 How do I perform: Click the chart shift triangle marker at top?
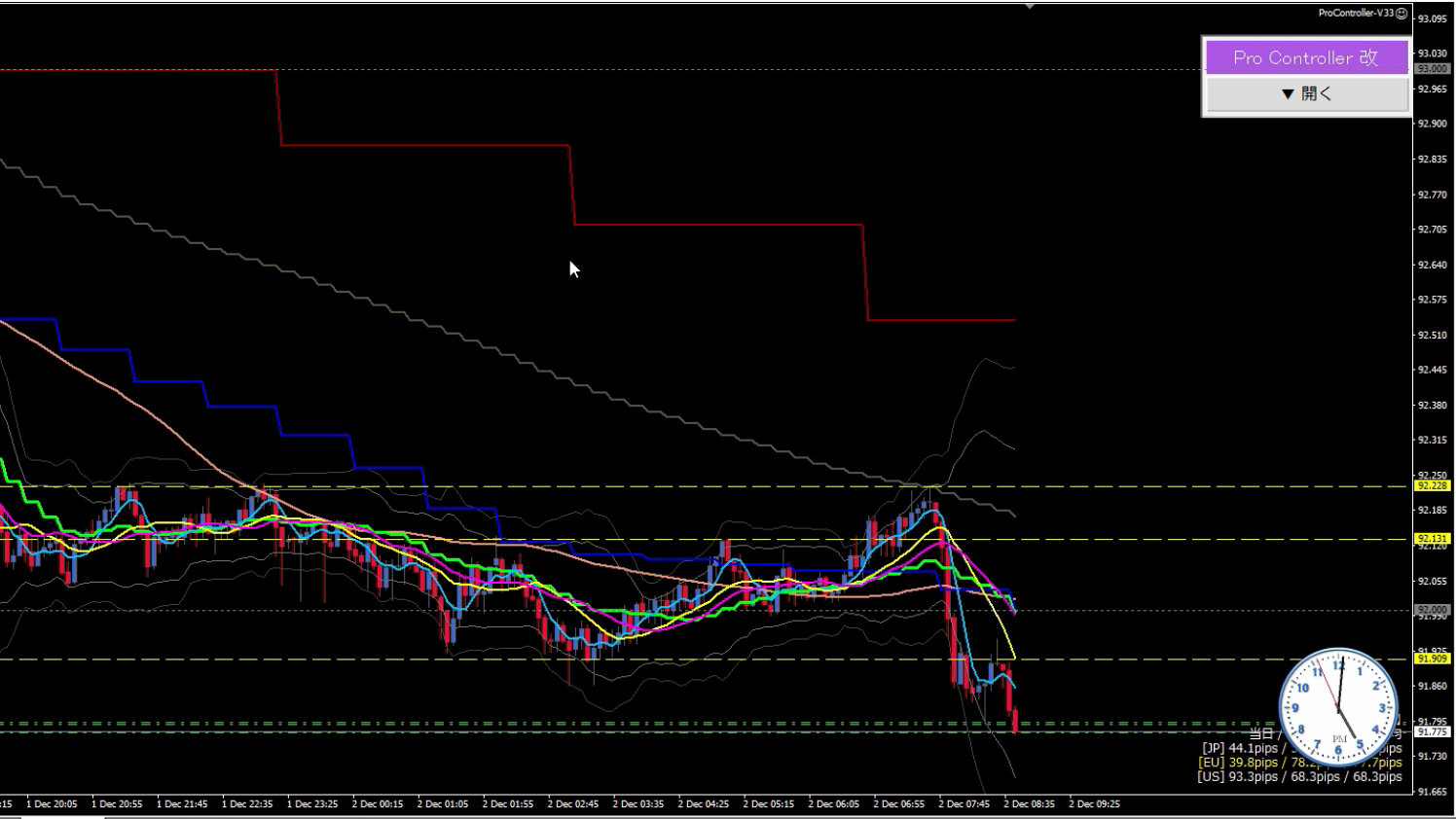(1030, 6)
